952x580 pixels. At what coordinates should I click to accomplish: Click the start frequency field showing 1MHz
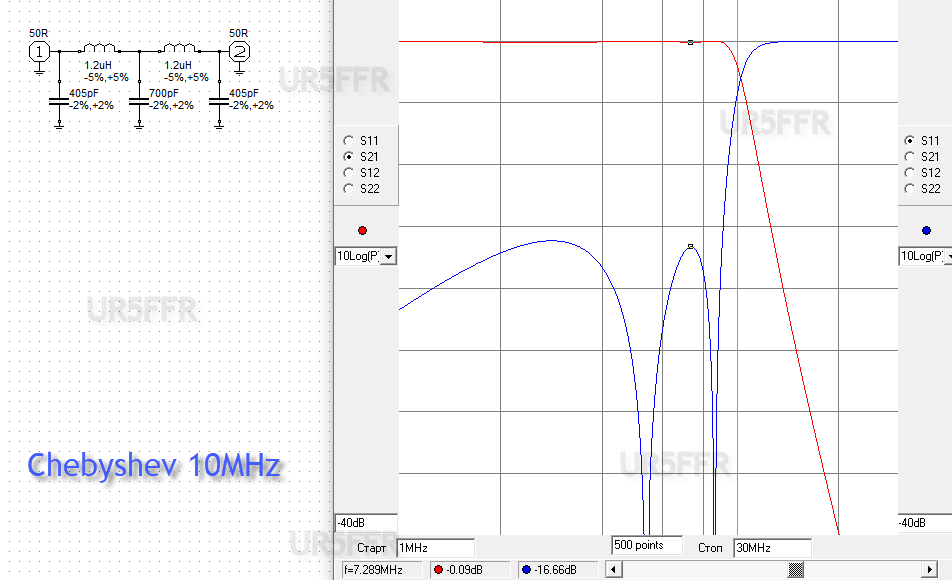click(x=435, y=548)
